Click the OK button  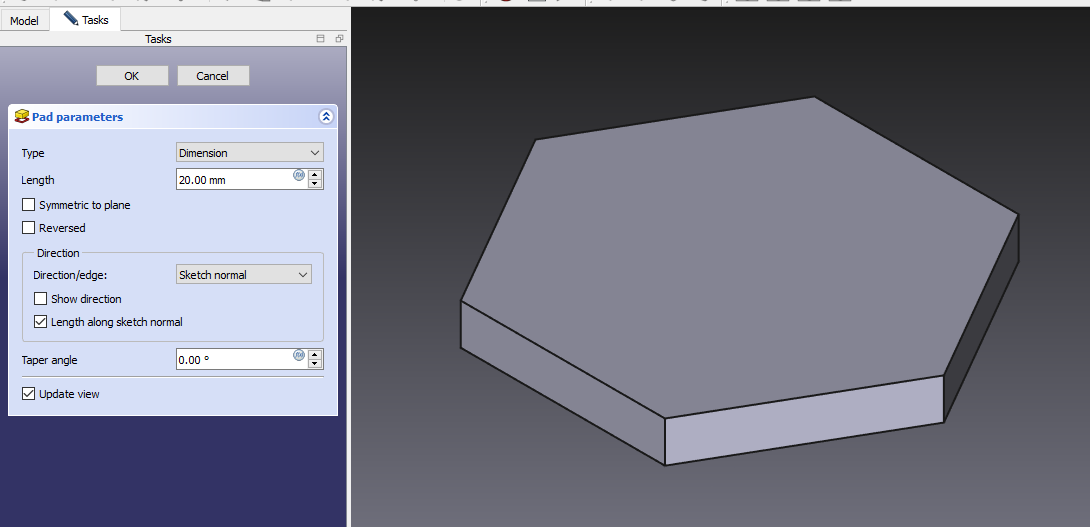pos(132,76)
